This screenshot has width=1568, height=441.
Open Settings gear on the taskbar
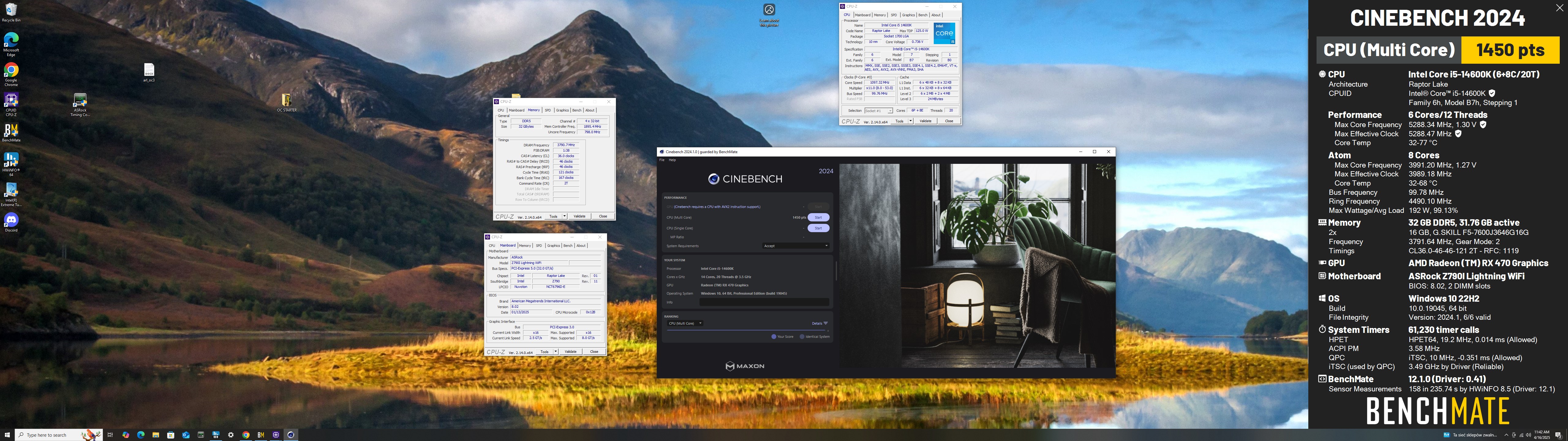pos(231,435)
